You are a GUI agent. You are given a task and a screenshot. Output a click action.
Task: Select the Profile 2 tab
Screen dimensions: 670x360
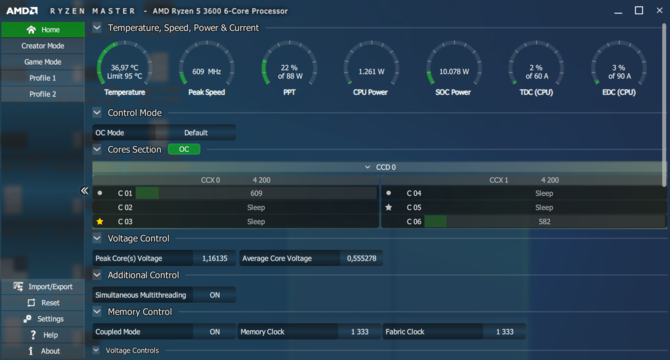pyautogui.click(x=43, y=94)
